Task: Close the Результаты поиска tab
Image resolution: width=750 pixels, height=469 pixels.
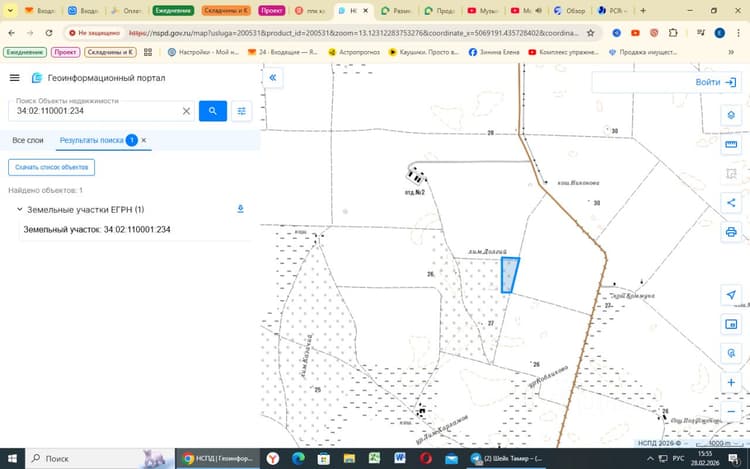Action: (x=143, y=140)
